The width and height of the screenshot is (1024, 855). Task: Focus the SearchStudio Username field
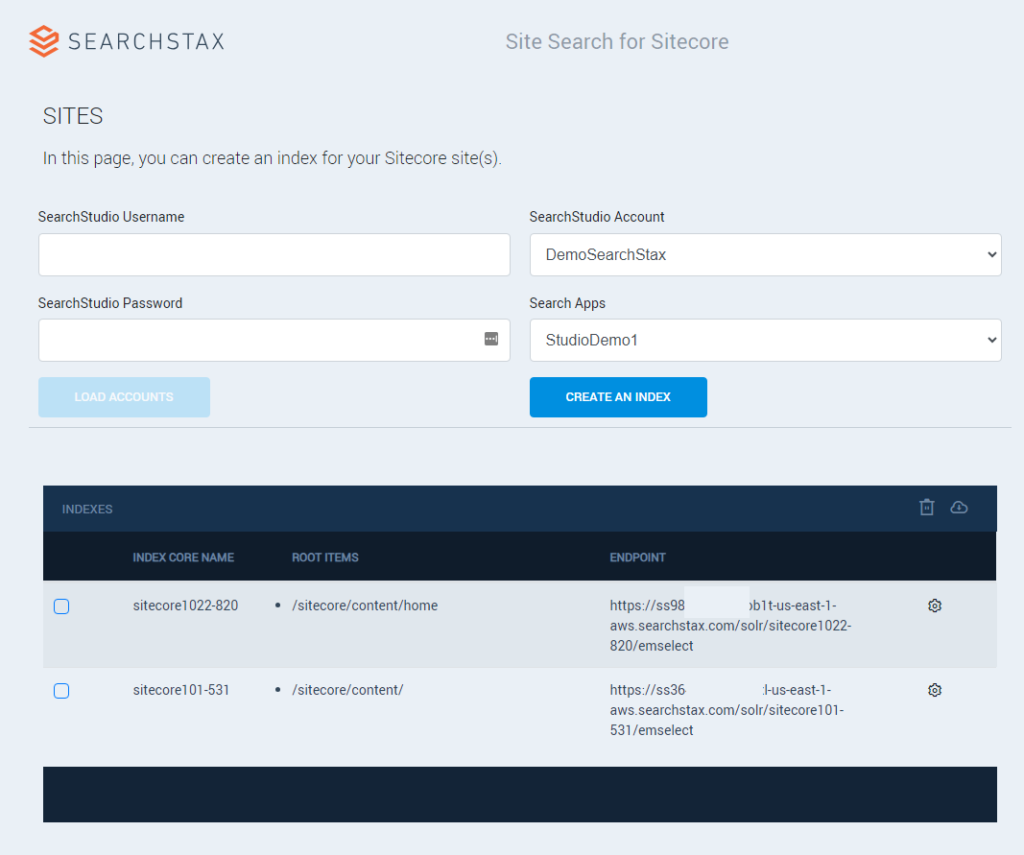click(274, 255)
